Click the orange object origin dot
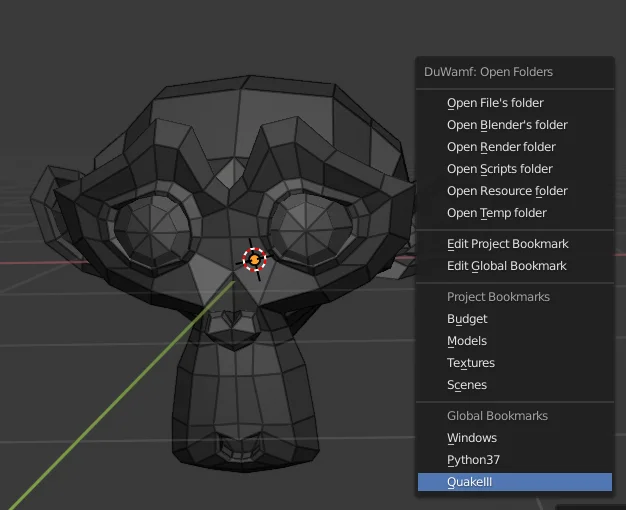 point(254,260)
